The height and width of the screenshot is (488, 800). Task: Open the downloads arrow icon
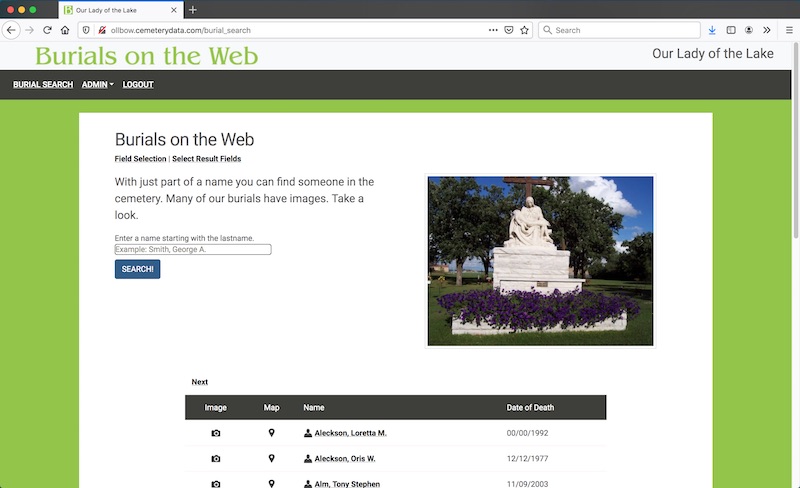tap(712, 30)
